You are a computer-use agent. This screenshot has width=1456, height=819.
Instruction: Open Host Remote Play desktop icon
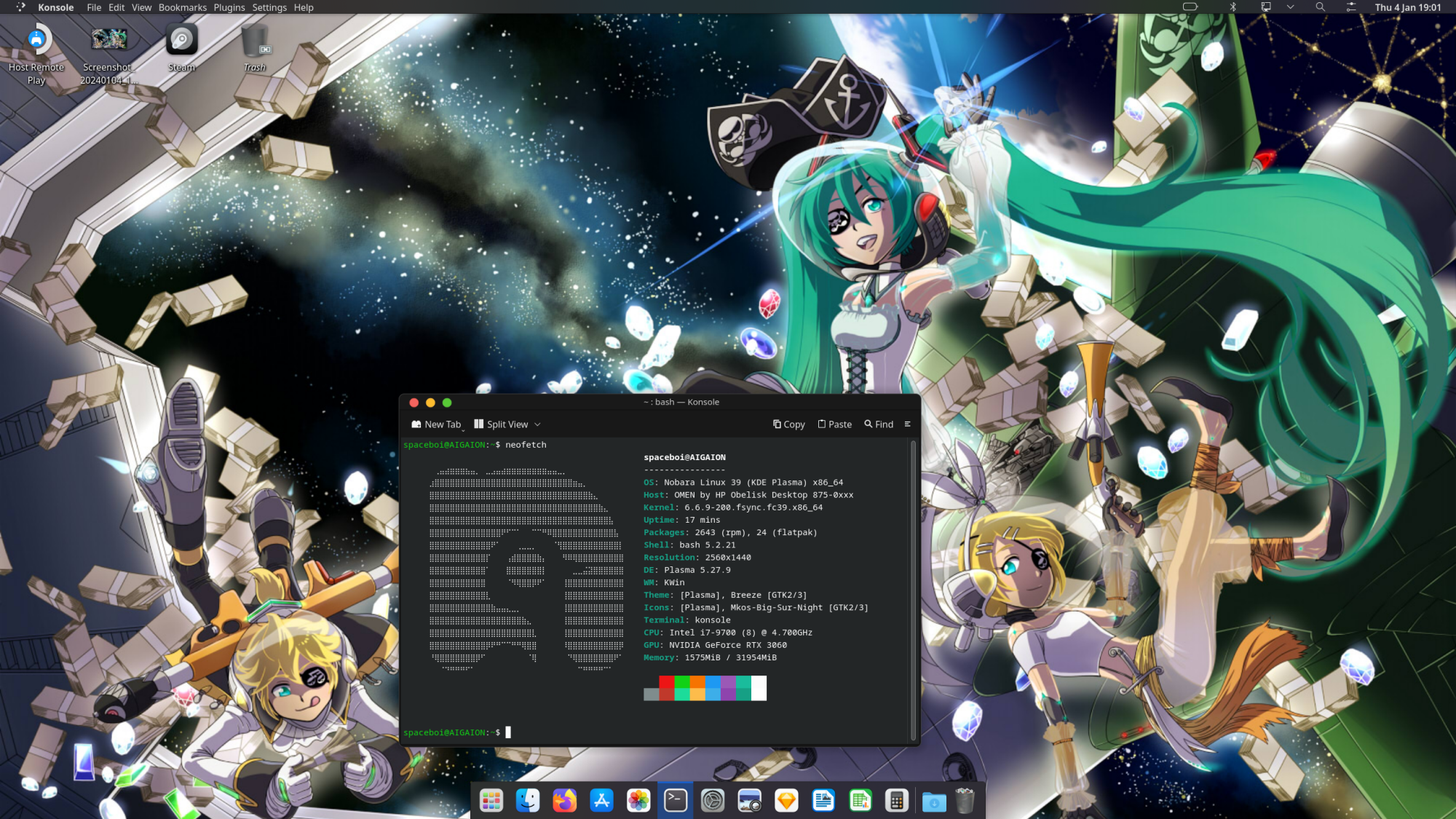[x=36, y=55]
